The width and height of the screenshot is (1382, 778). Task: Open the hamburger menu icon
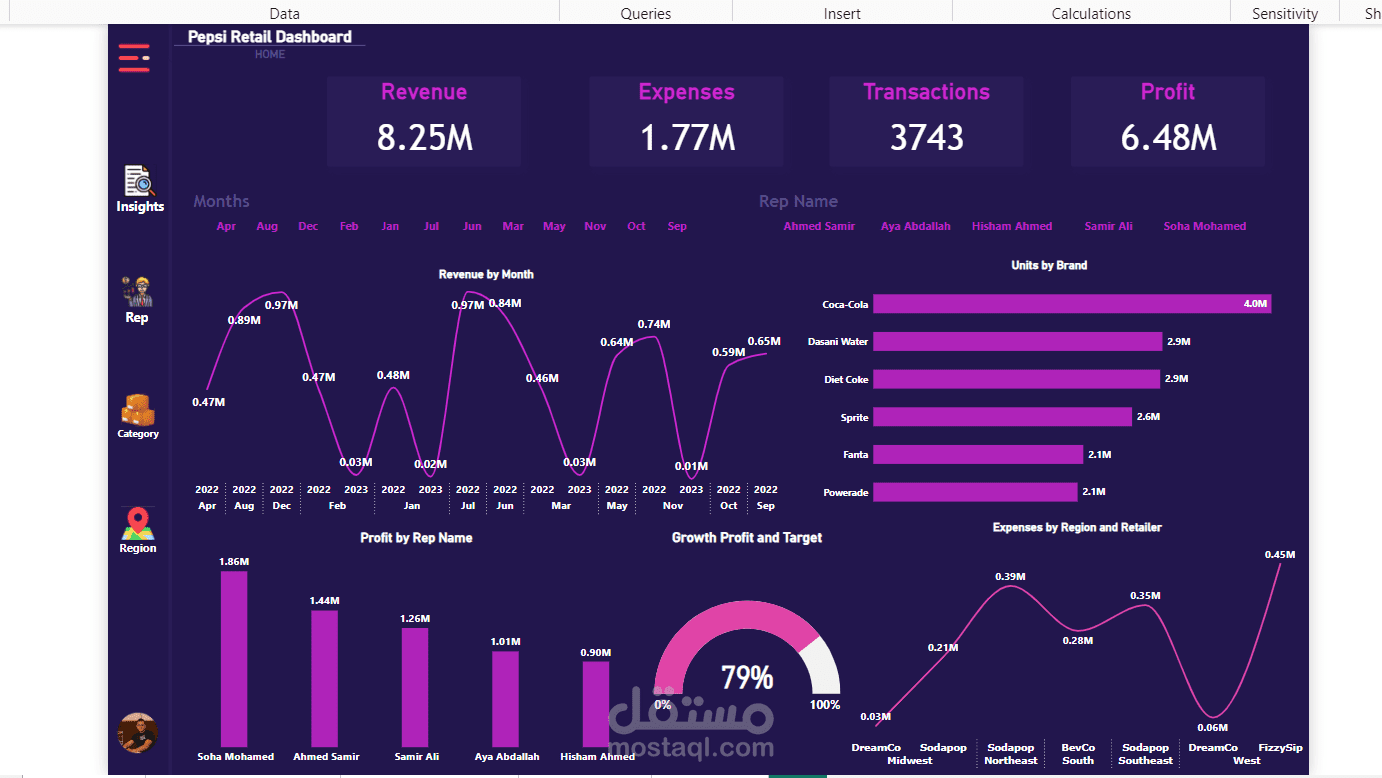(134, 58)
